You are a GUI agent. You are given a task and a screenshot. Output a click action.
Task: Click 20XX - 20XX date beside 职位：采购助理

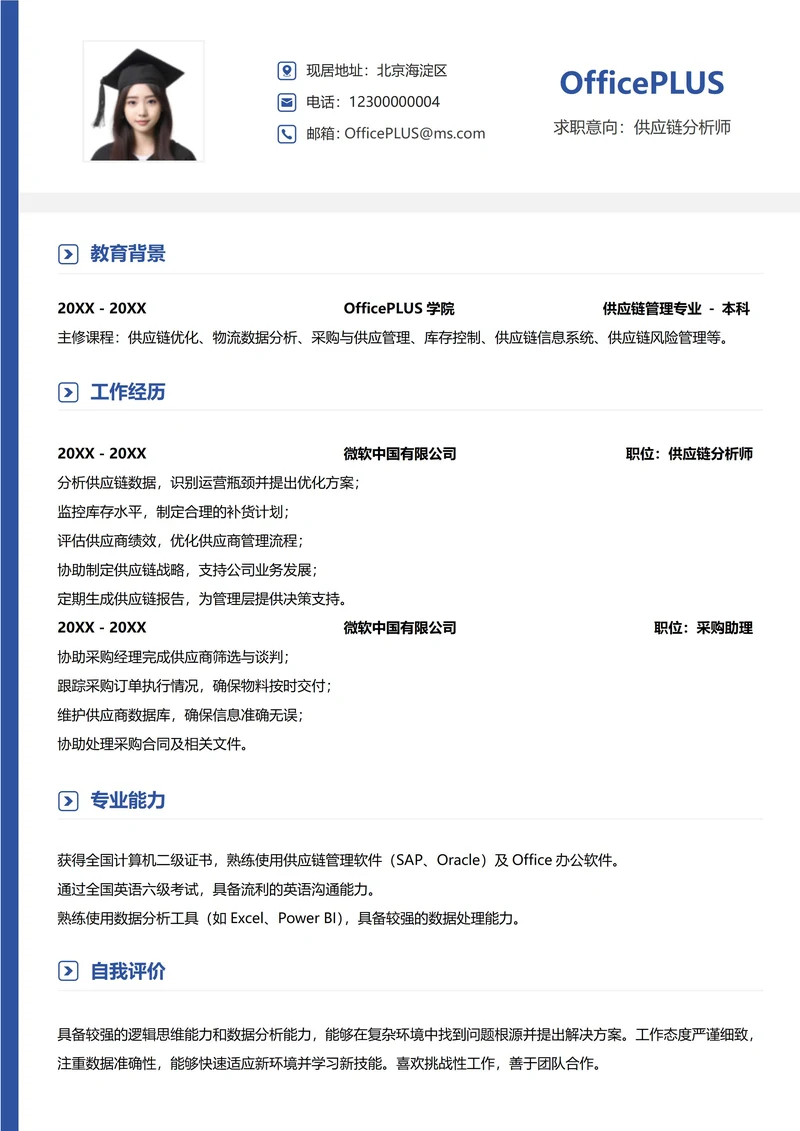pos(102,628)
